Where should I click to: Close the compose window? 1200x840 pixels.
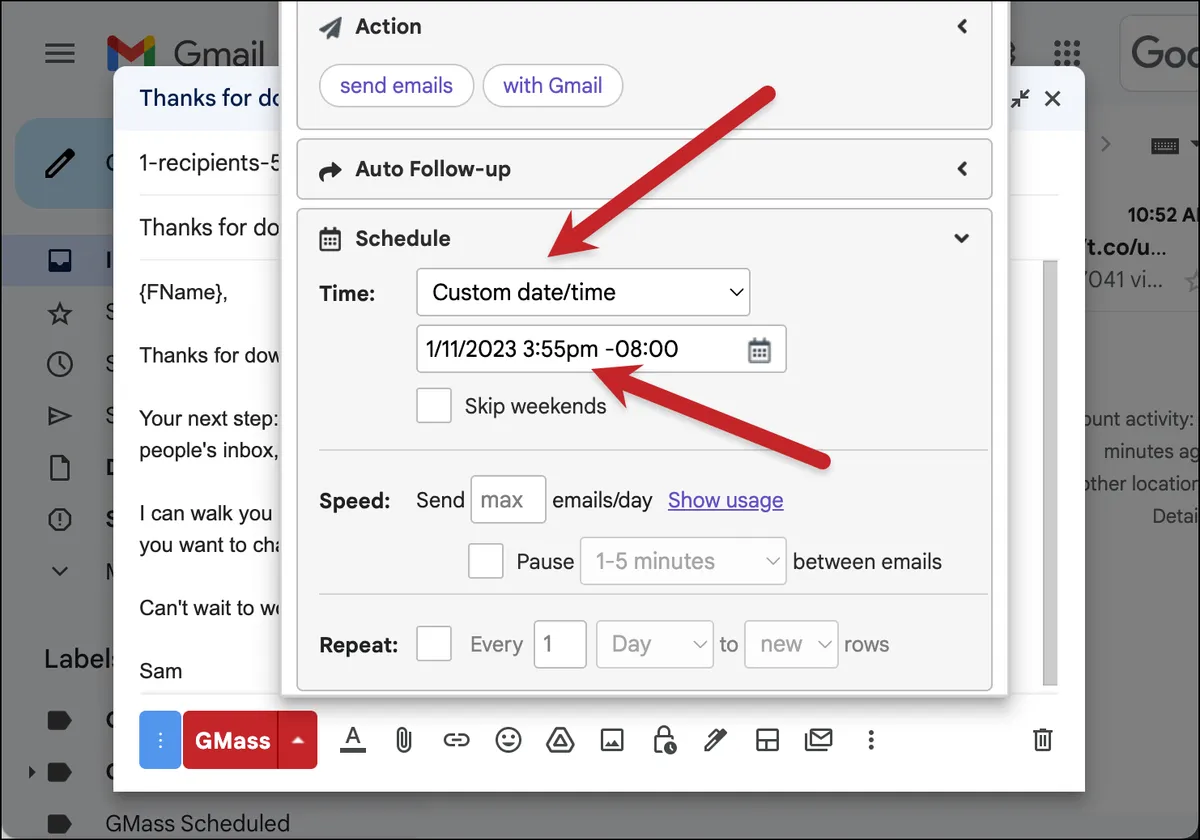[1052, 98]
